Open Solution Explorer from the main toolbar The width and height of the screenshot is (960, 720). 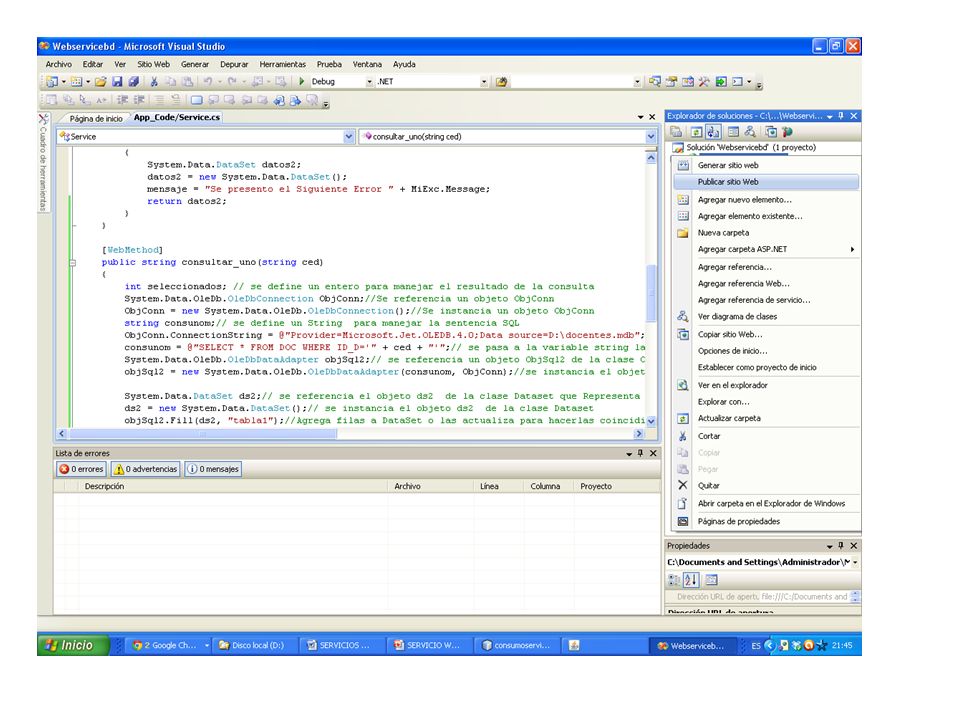point(654,81)
